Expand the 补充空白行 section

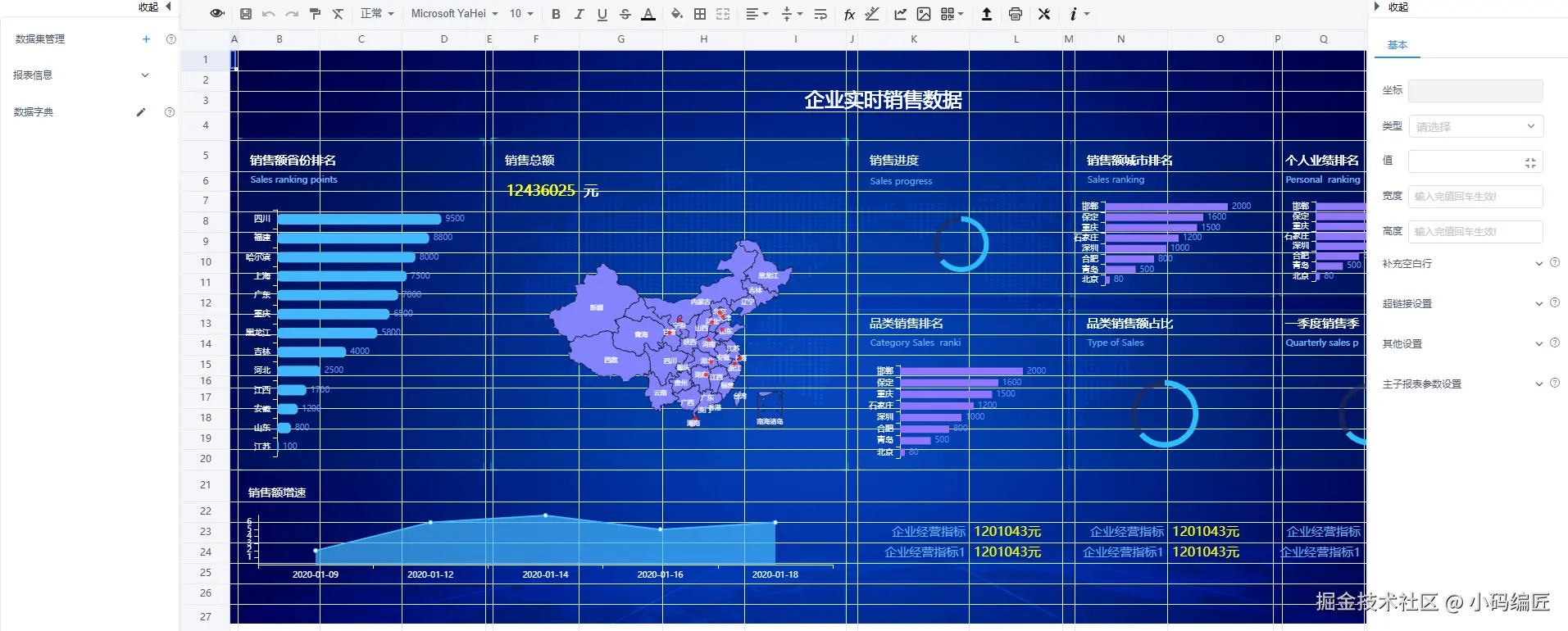1538,263
